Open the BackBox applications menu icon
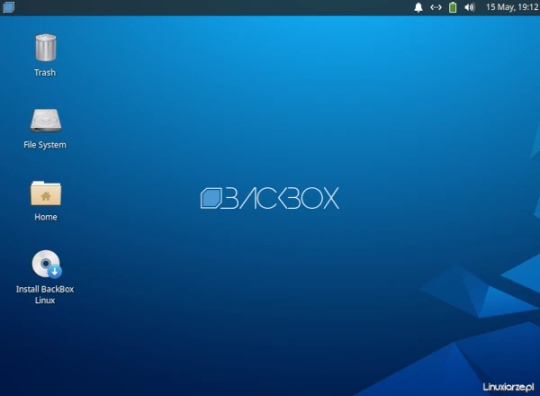The image size is (540, 396). click(9, 7)
